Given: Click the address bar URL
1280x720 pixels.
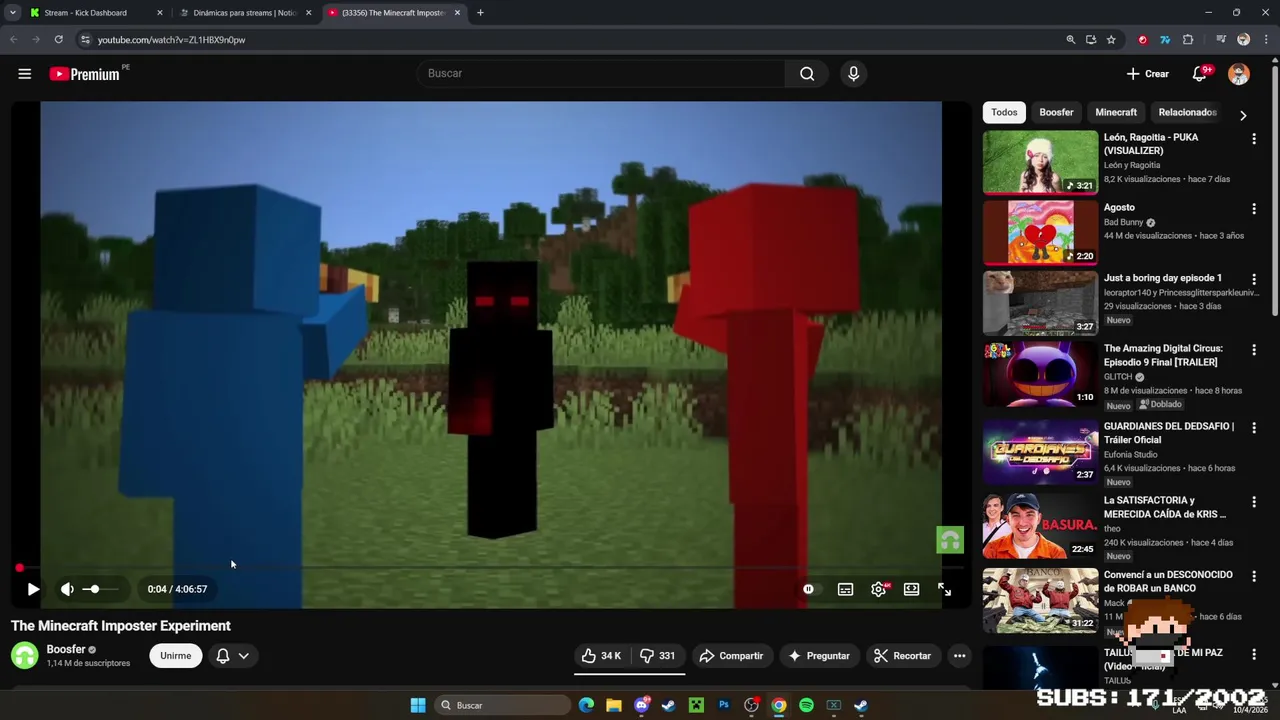Looking at the screenshot, I should point(171,40).
